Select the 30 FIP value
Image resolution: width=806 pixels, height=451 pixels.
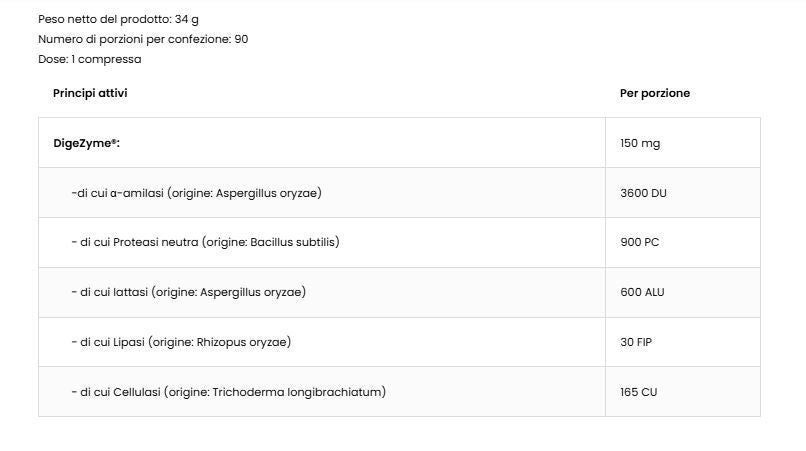636,342
